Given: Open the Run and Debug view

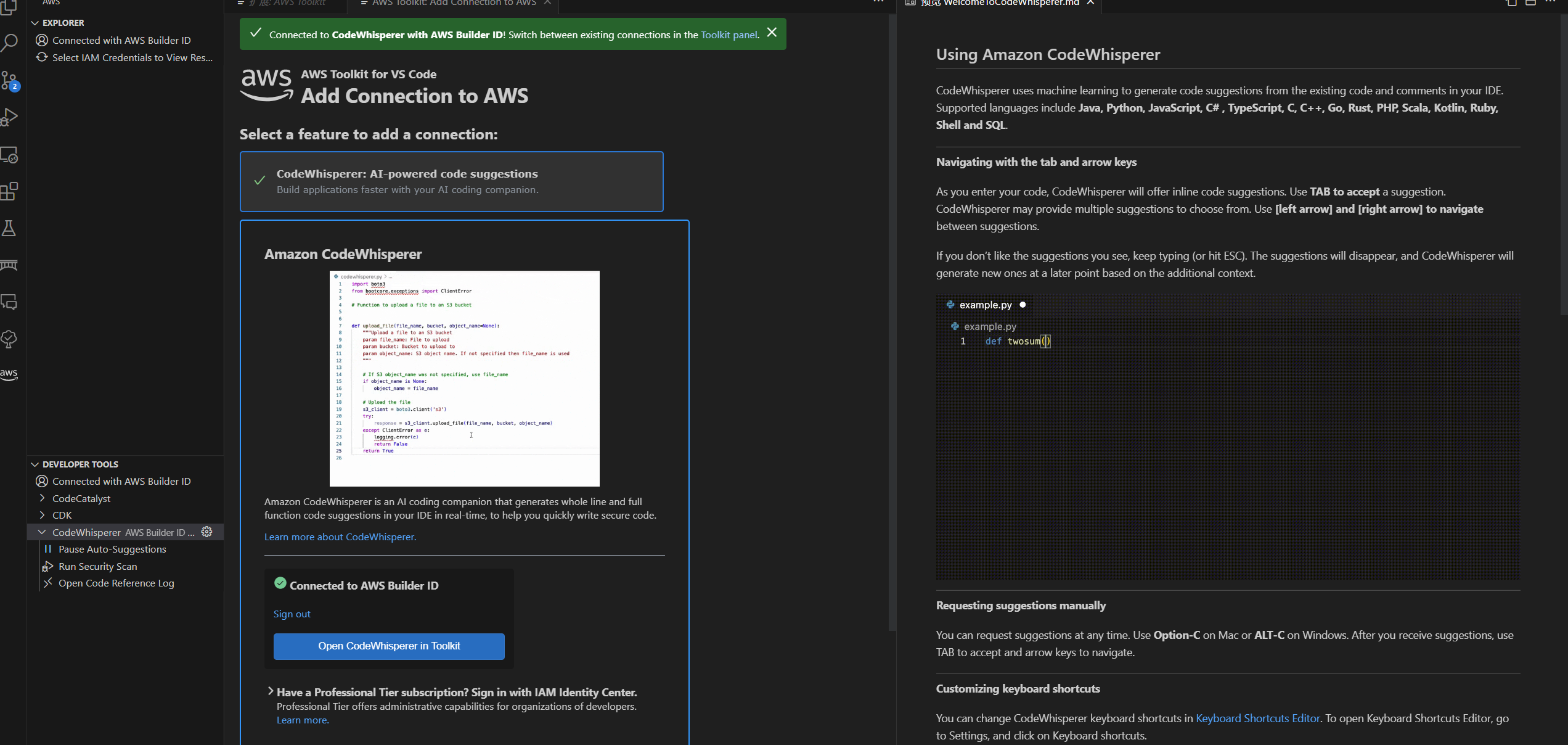Looking at the screenshot, I should click(x=10, y=117).
